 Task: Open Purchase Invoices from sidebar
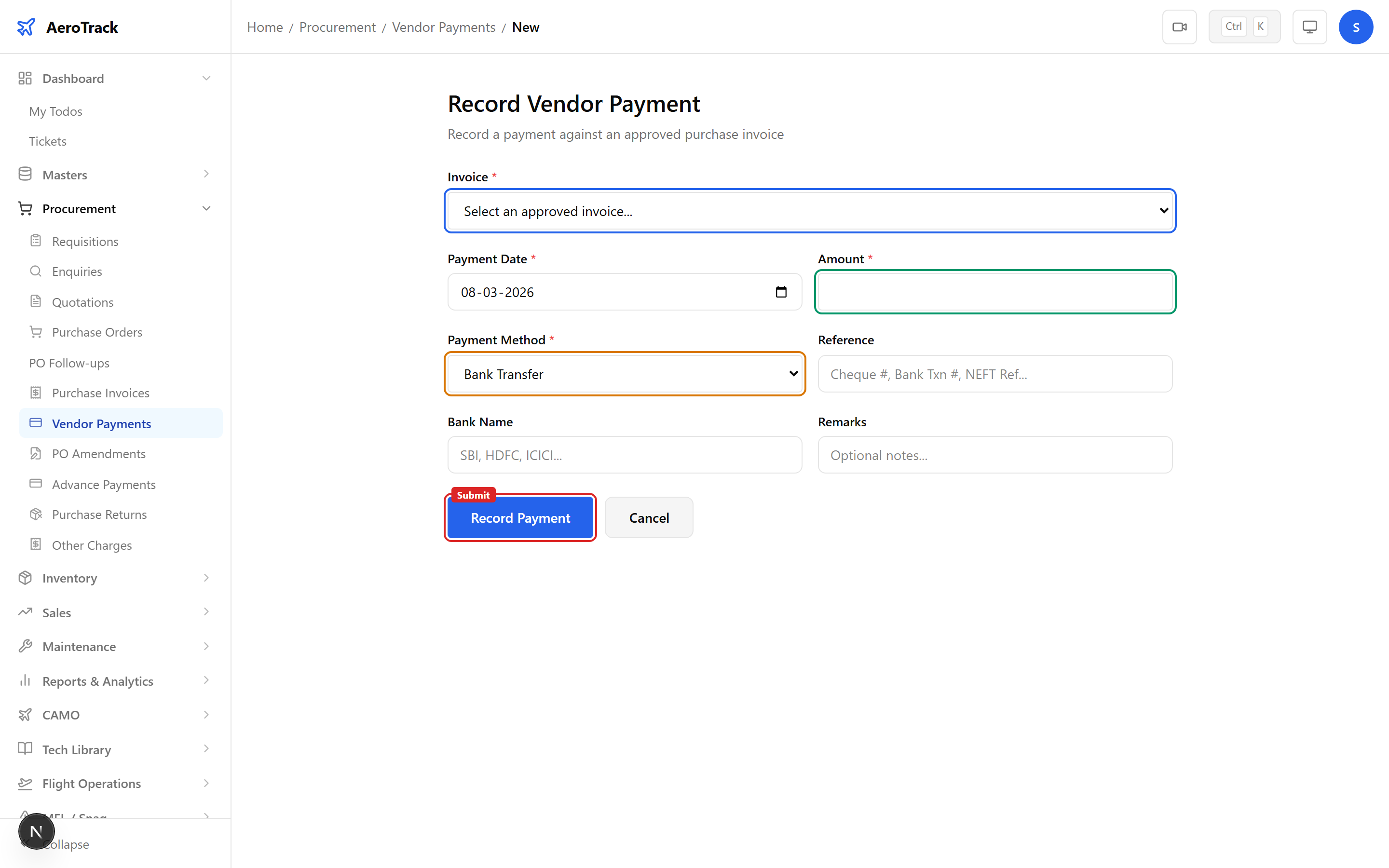100,393
